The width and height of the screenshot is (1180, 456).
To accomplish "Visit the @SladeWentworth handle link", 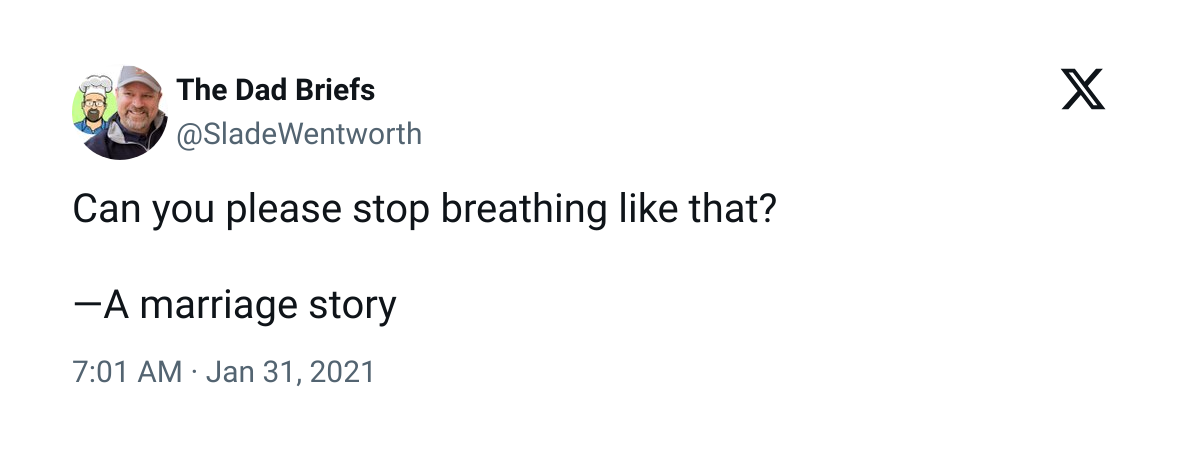I will coord(298,133).
